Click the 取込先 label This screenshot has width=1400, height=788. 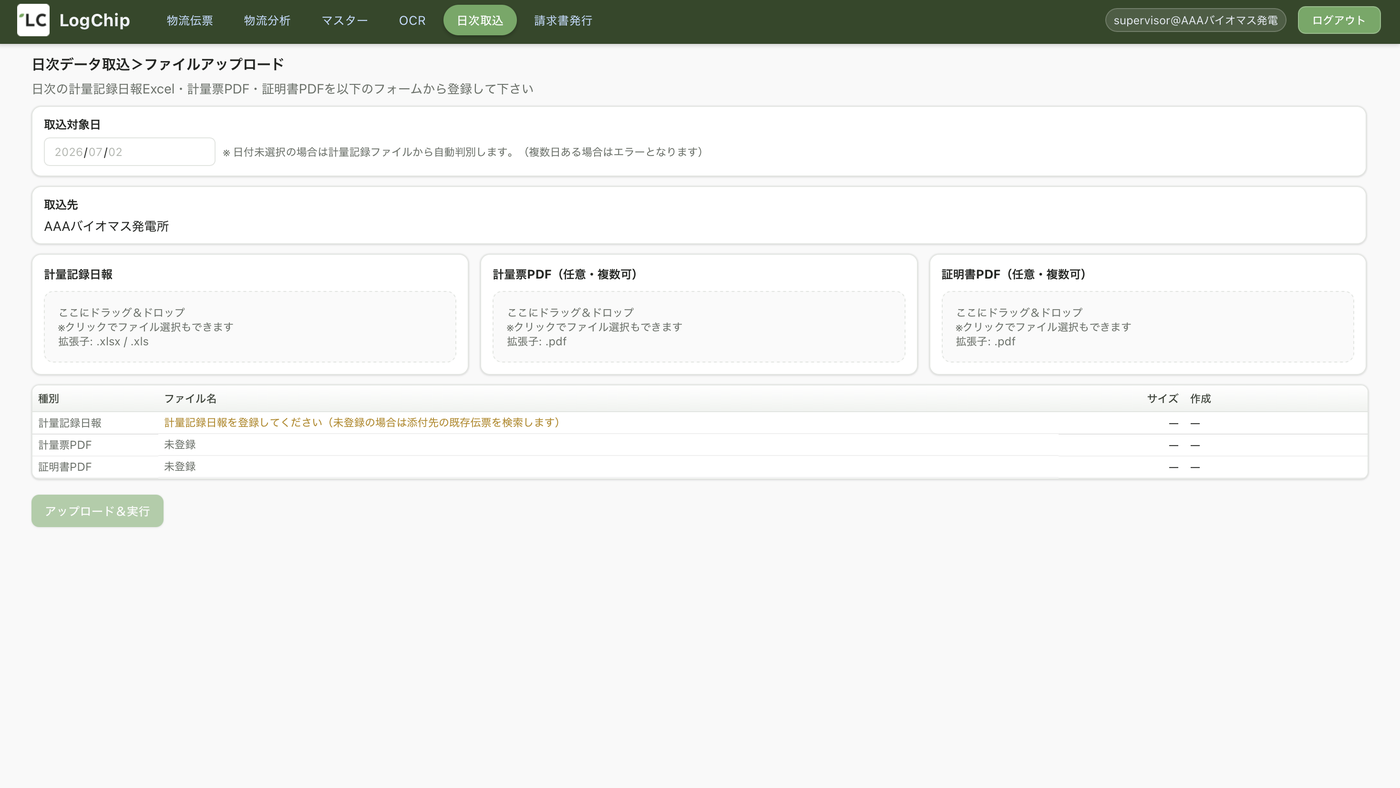pyautogui.click(x=61, y=205)
